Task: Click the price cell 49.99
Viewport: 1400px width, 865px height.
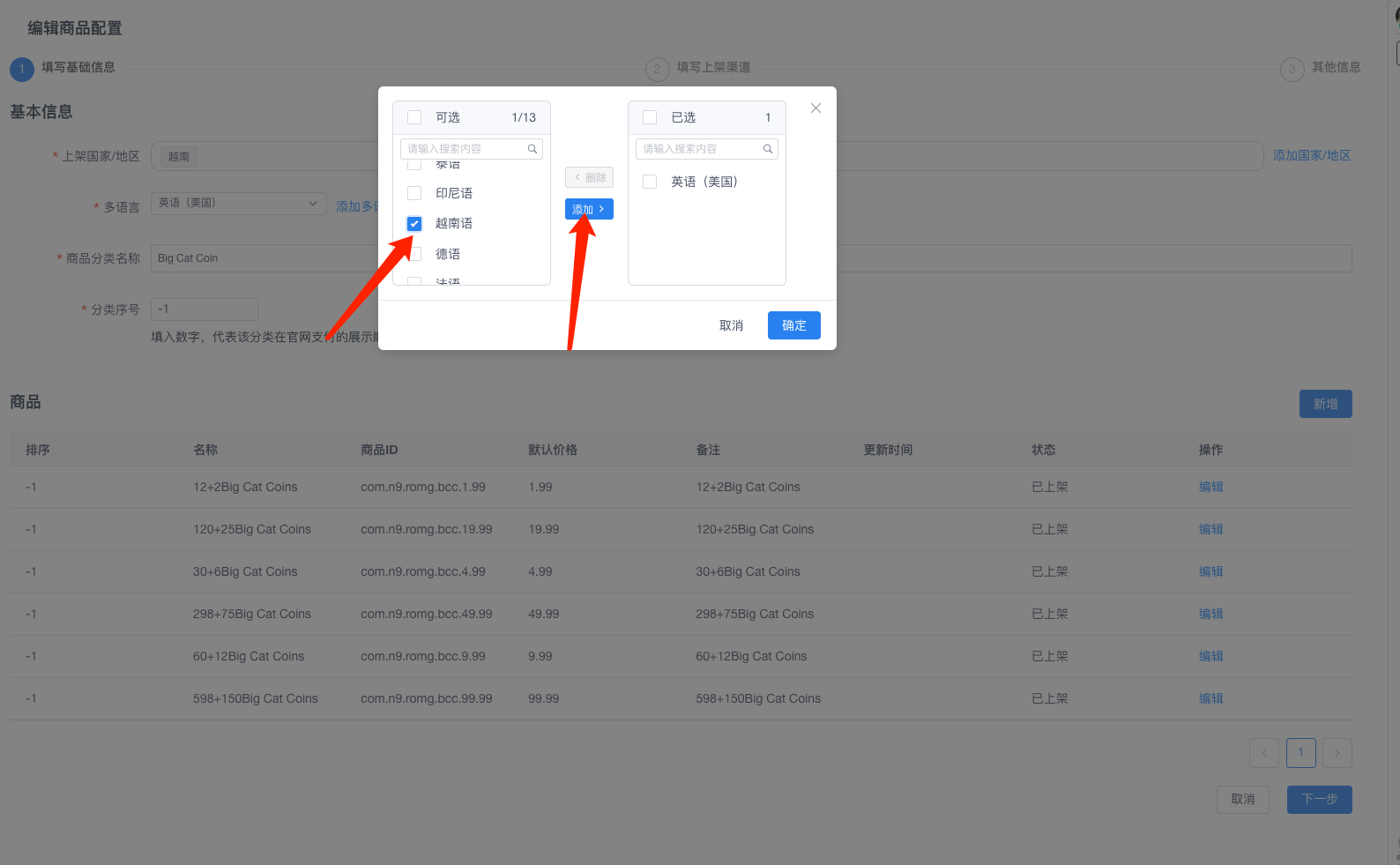Action: [x=544, y=614]
